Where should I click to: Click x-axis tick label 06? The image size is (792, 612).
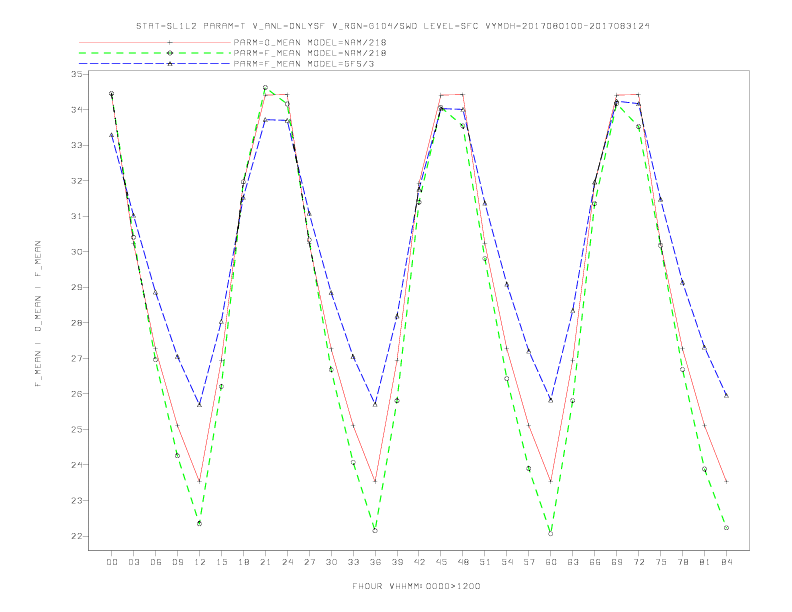click(156, 562)
